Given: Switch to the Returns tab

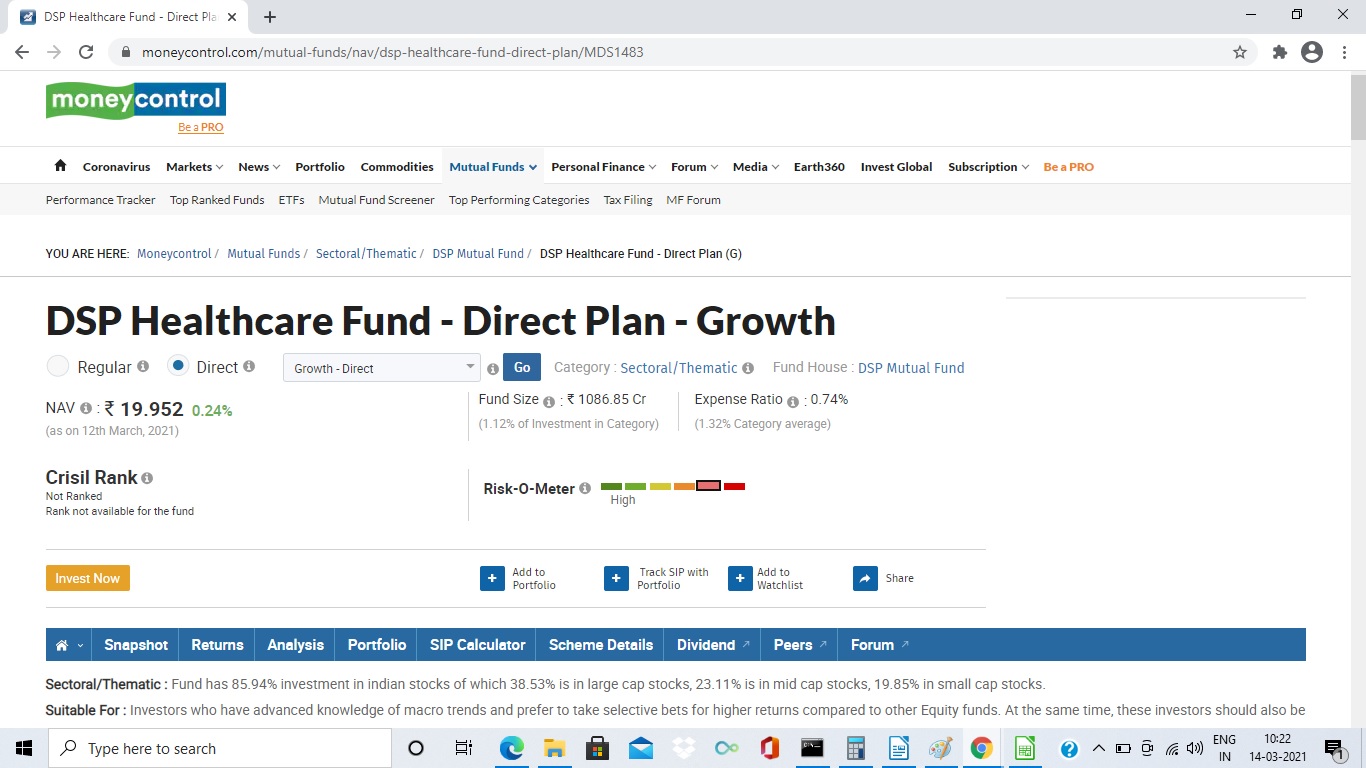Looking at the screenshot, I should 217,645.
